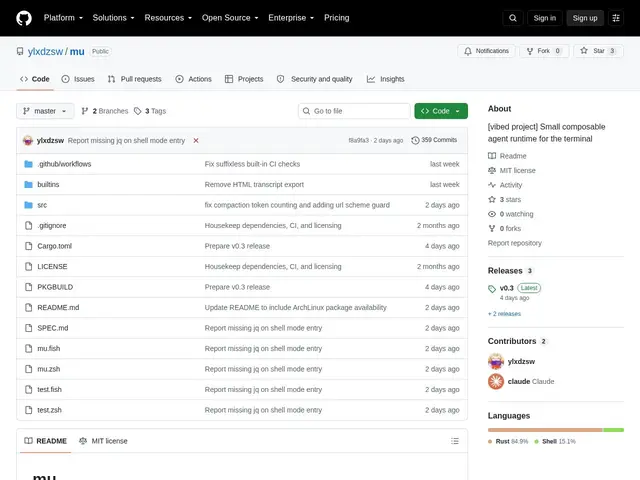This screenshot has width=640, height=480.
Task: Fork the repository with the Fork button
Action: coord(544,51)
